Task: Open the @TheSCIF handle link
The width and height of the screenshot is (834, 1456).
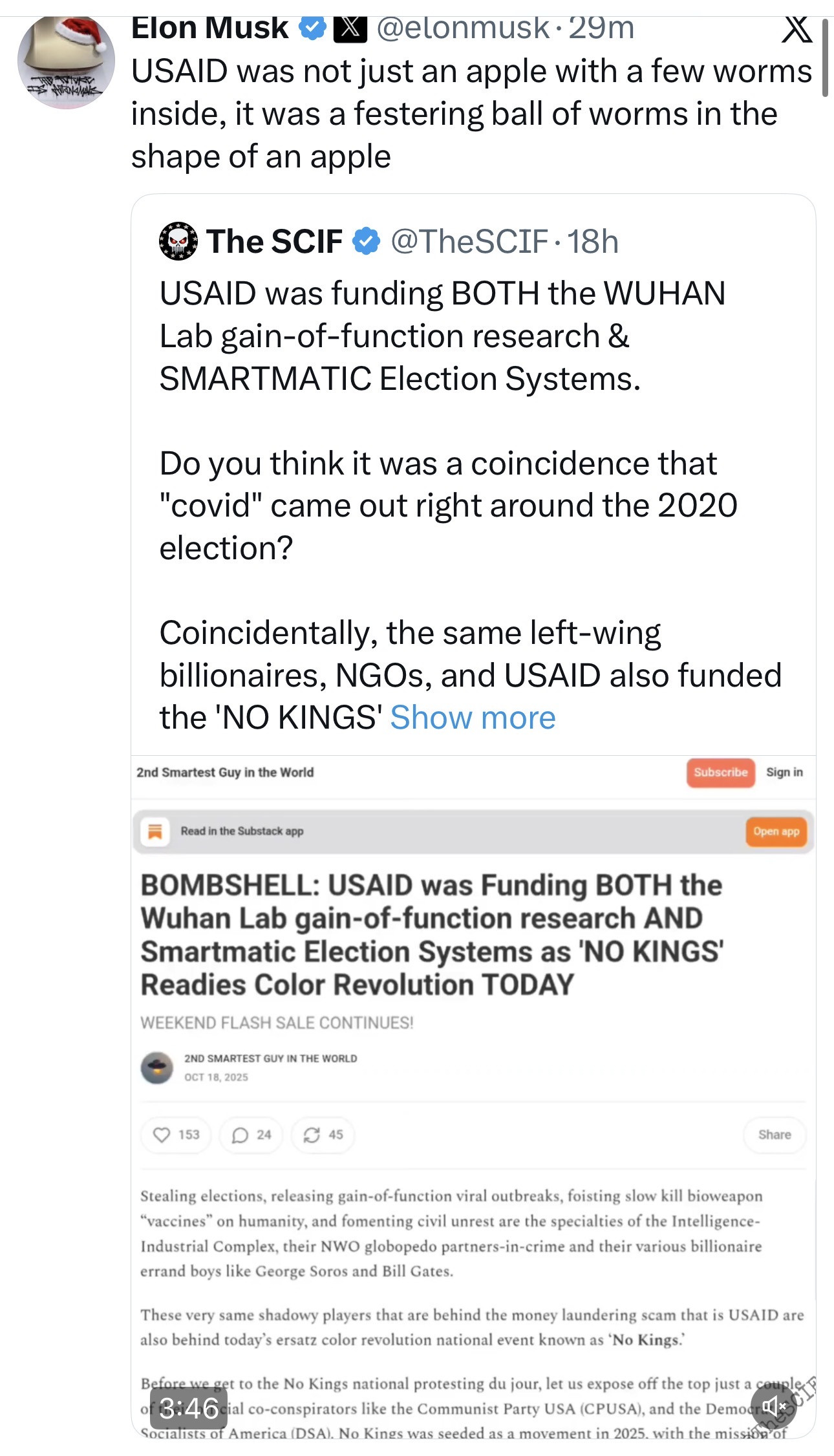Action: pos(469,241)
